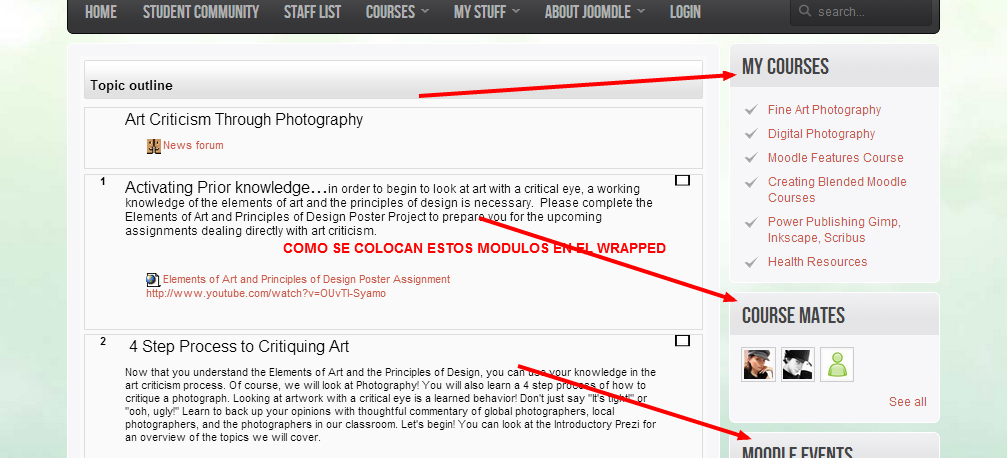Open the Student Community menu item
Viewport: 1007px width, 458px height.
(200, 12)
